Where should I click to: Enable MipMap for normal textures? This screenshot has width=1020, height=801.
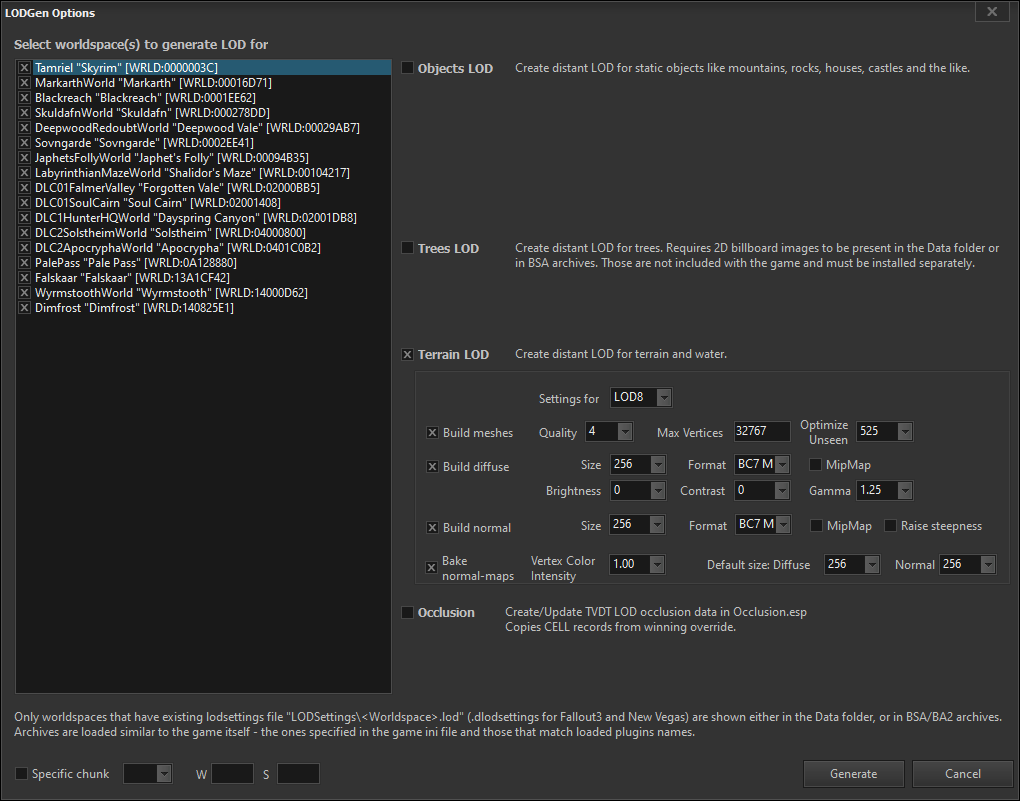coord(816,526)
